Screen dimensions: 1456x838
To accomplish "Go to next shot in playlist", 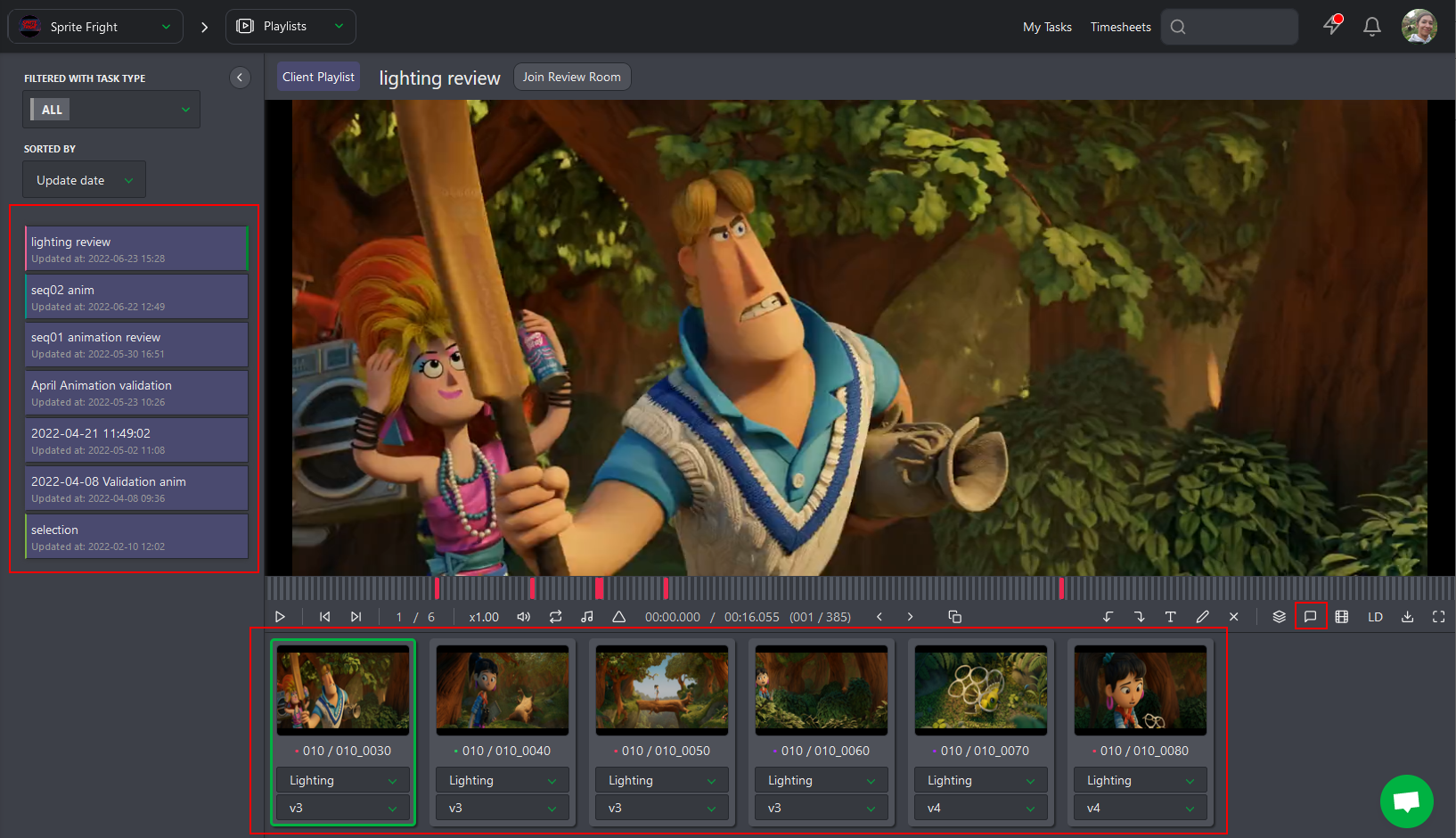I will click(x=356, y=617).
